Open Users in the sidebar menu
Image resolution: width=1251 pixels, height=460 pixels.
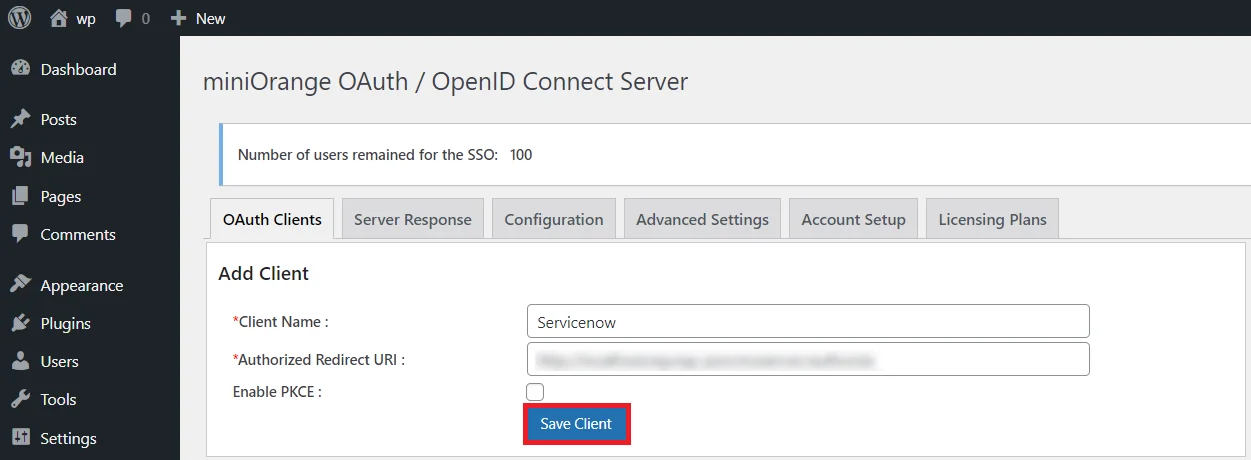pyautogui.click(x=59, y=361)
